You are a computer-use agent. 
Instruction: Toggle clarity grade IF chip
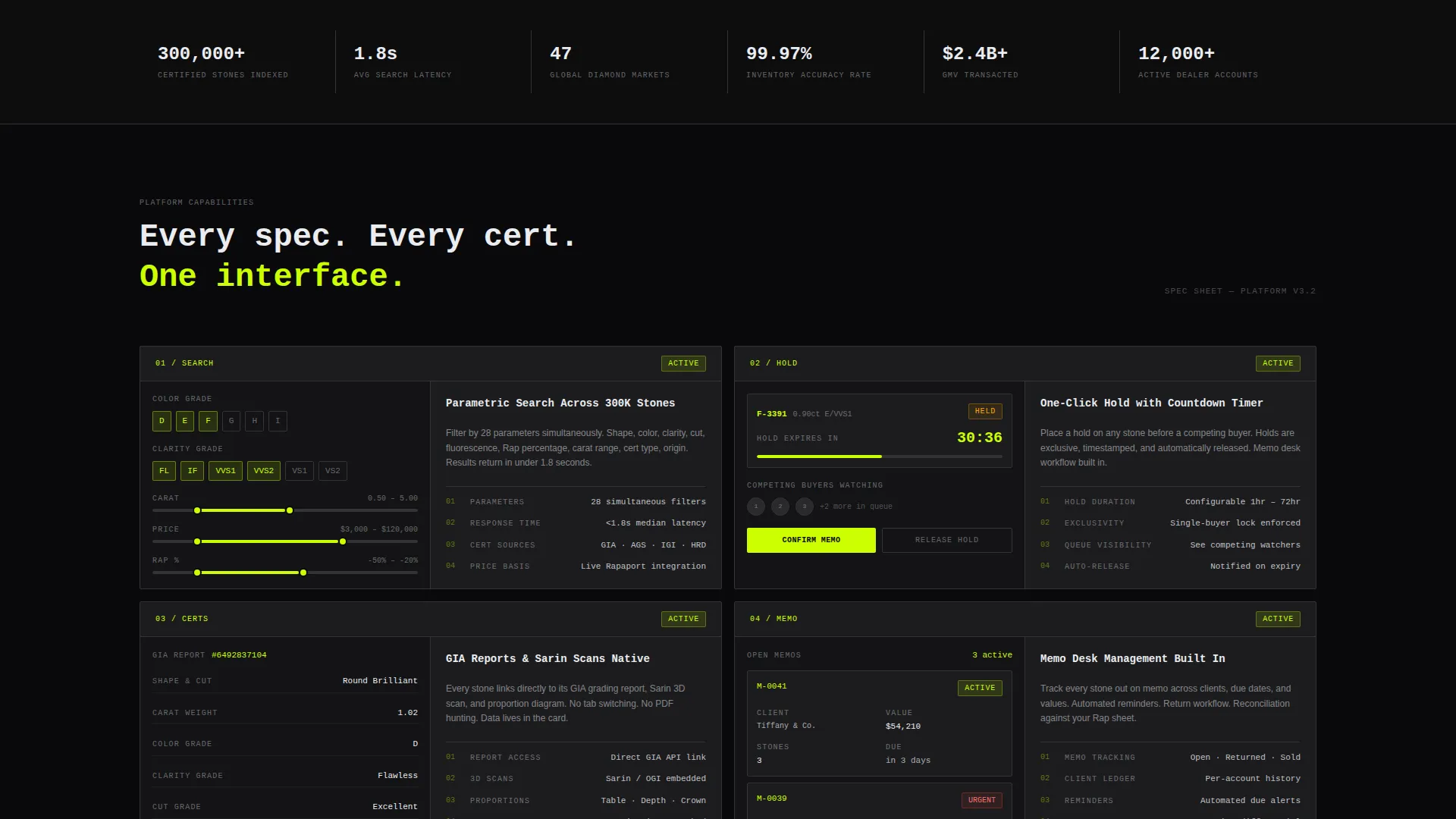pos(193,471)
